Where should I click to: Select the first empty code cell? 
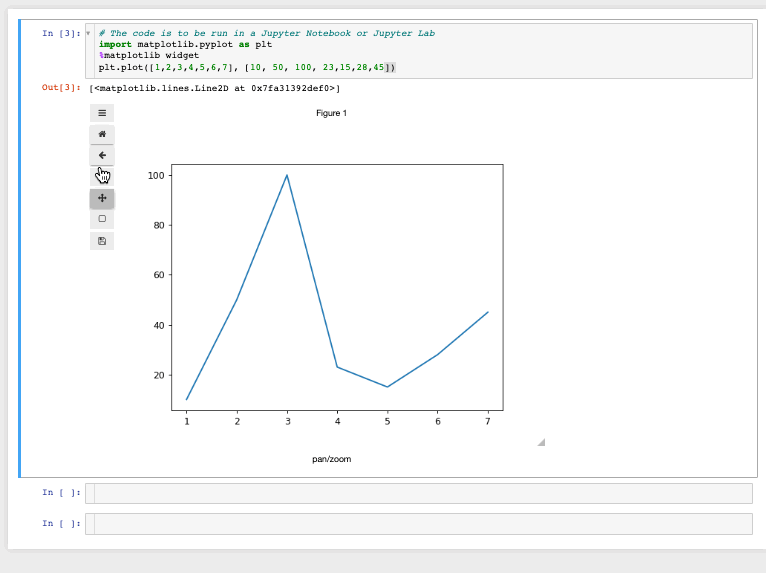click(422, 493)
